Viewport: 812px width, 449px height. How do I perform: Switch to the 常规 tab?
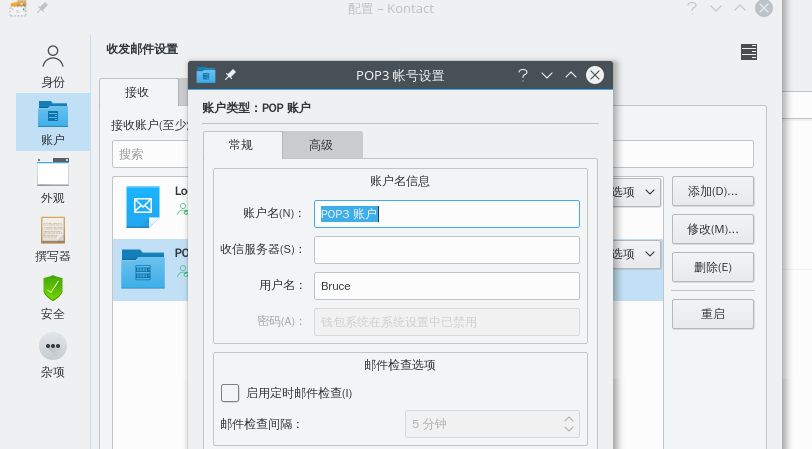[241, 145]
